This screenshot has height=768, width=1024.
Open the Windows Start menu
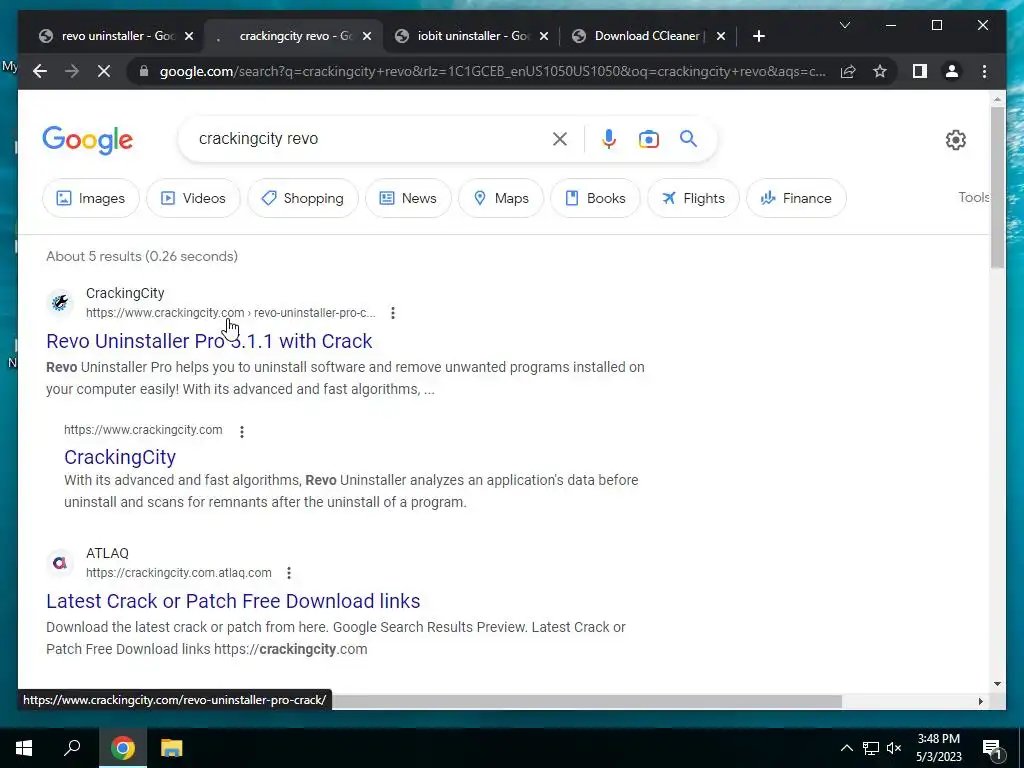click(24, 748)
